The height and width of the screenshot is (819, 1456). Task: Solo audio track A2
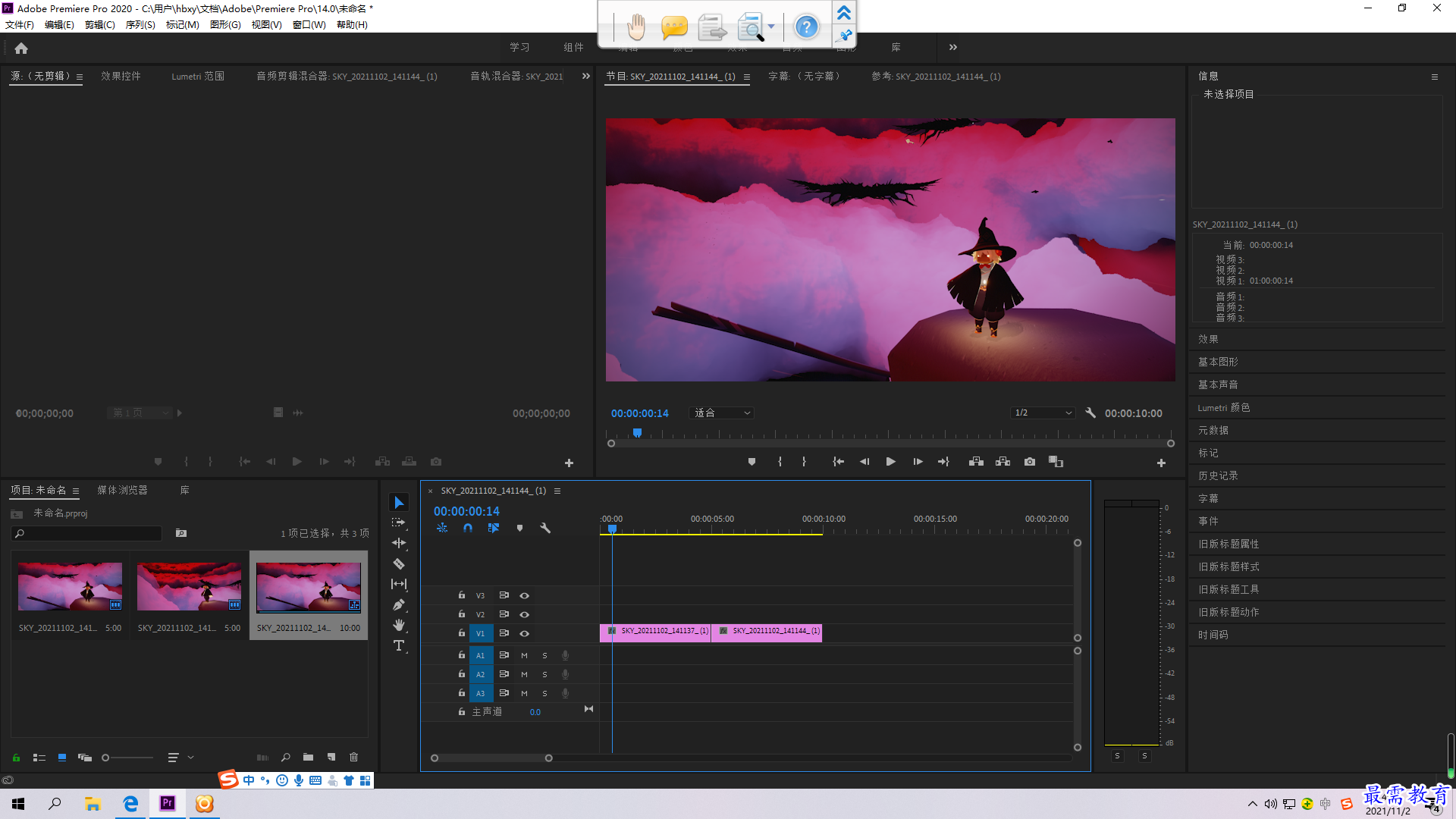click(x=544, y=675)
